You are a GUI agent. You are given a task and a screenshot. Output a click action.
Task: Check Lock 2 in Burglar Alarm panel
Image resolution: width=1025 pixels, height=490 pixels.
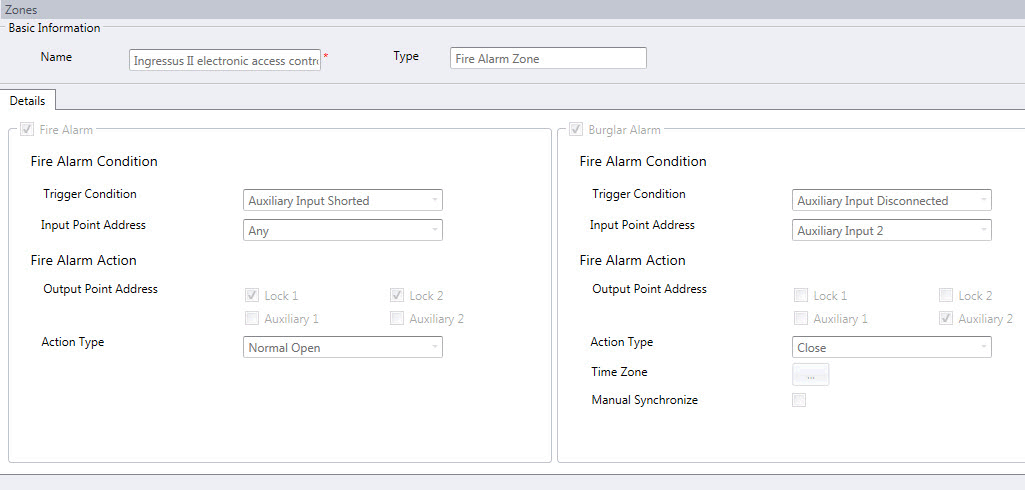(946, 296)
